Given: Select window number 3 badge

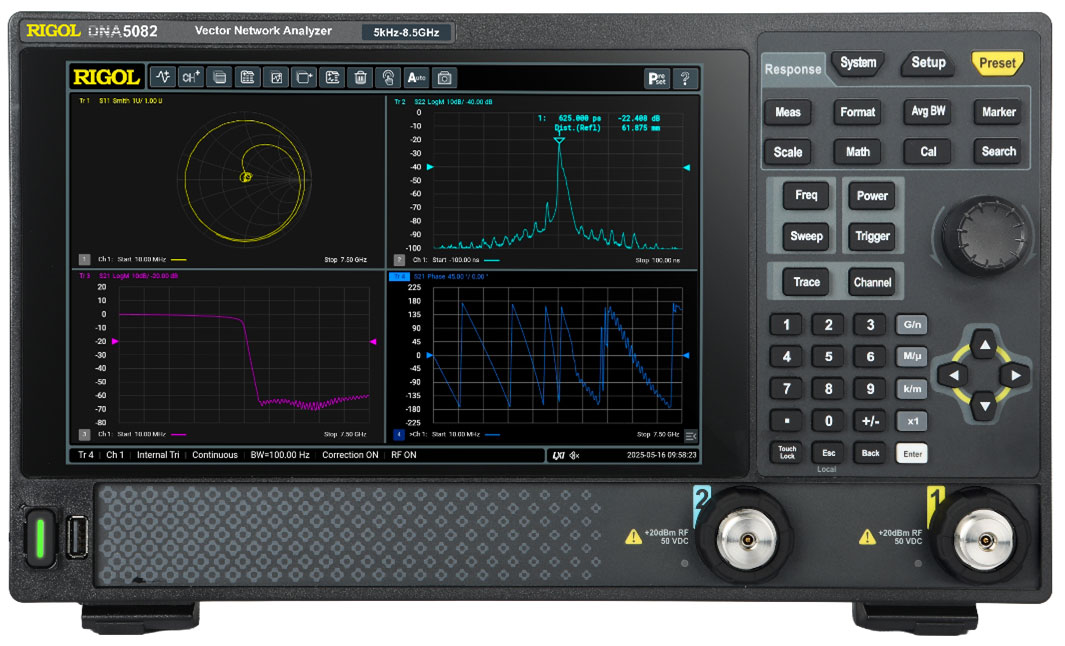Looking at the screenshot, I should tap(84, 434).
